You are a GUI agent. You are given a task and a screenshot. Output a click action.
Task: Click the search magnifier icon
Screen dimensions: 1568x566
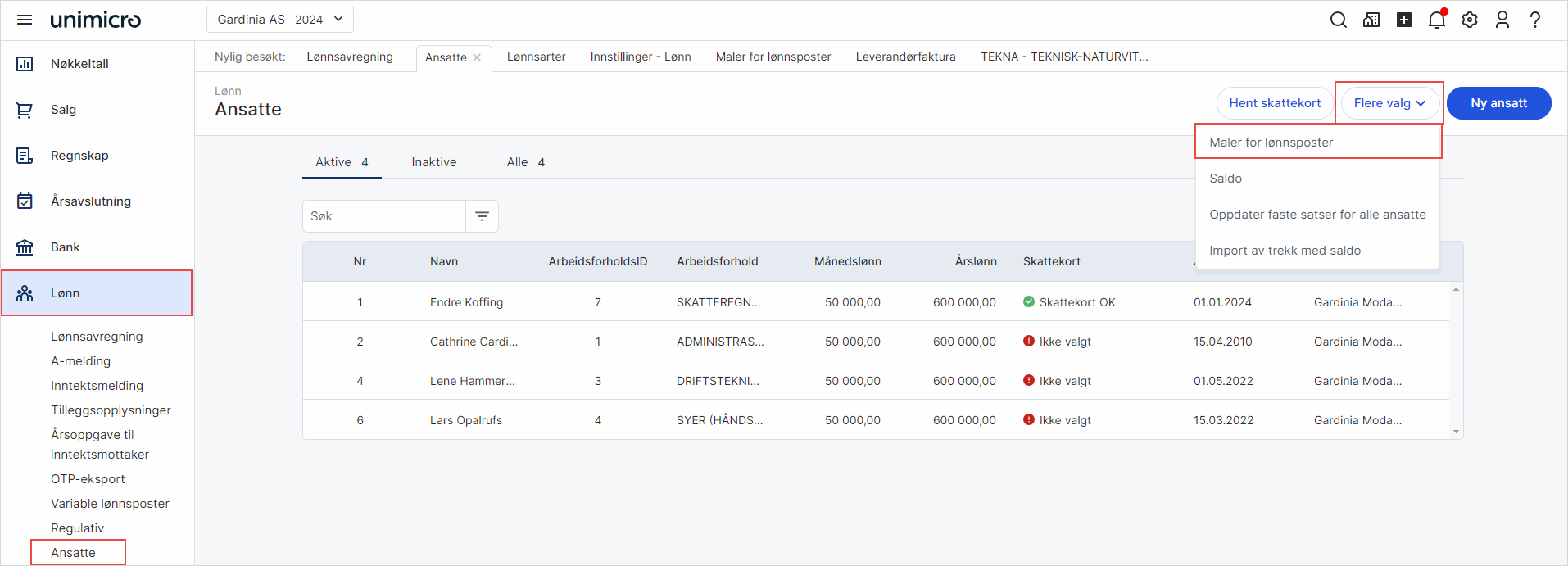1339,20
